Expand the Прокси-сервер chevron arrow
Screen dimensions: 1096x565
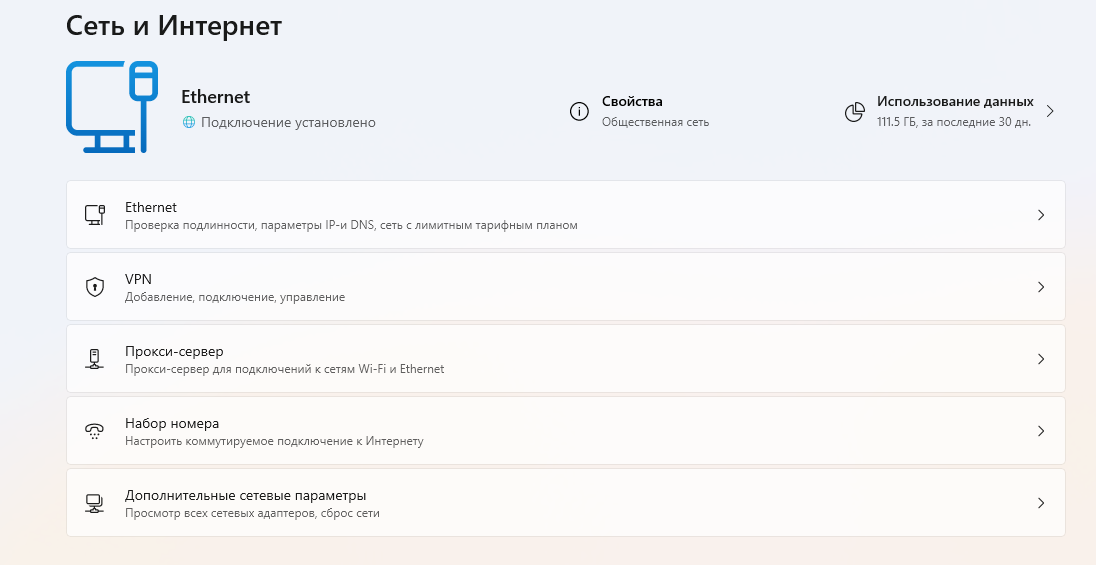1041,359
